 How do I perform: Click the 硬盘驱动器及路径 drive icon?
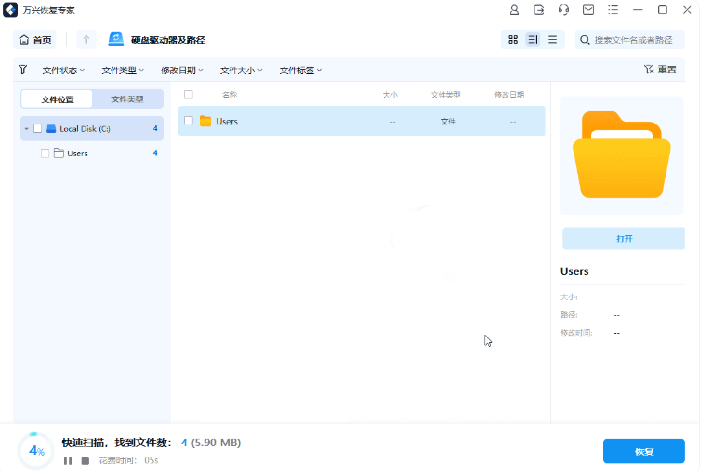coord(116,40)
